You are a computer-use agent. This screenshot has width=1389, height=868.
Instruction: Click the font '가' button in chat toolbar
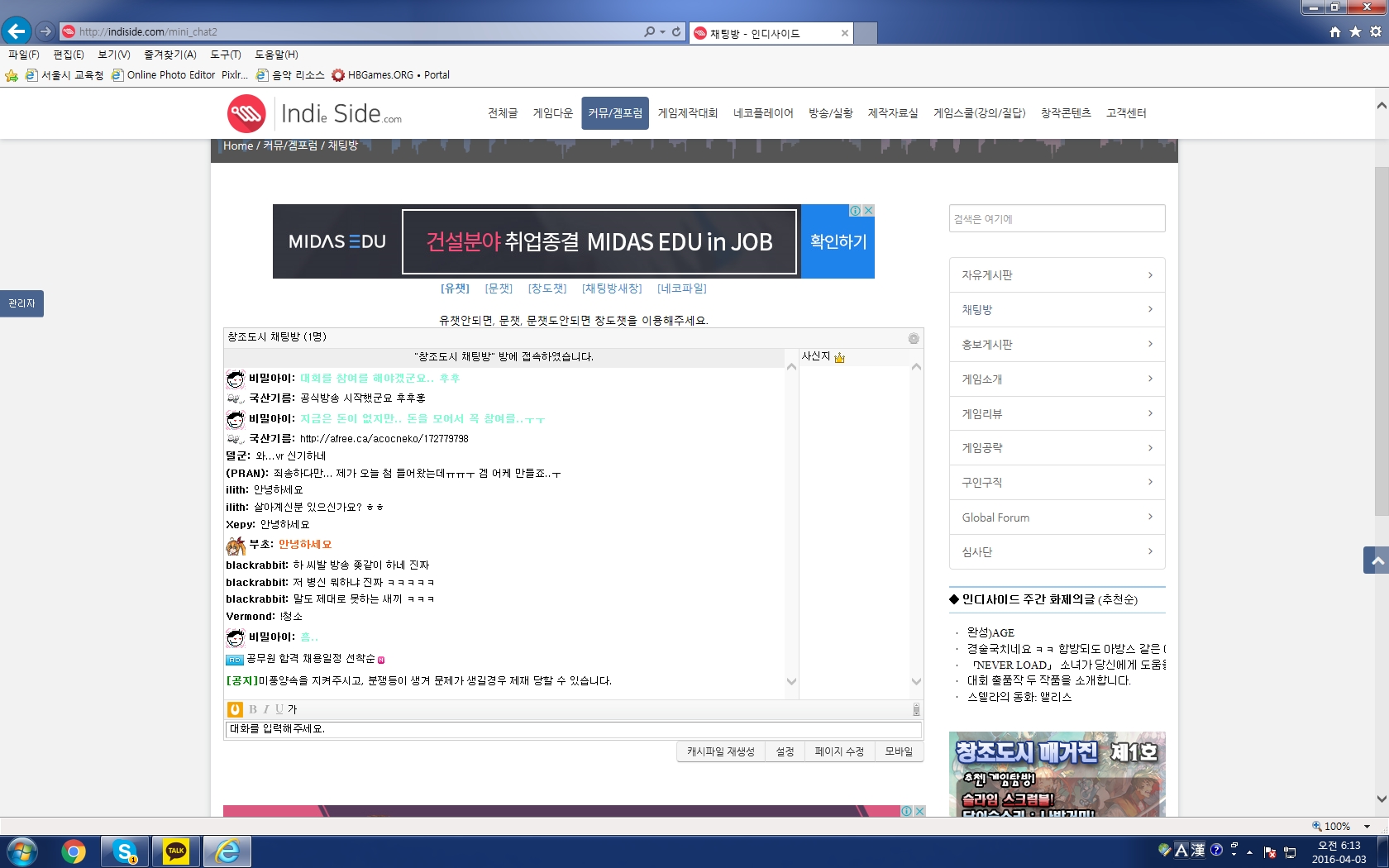click(292, 709)
